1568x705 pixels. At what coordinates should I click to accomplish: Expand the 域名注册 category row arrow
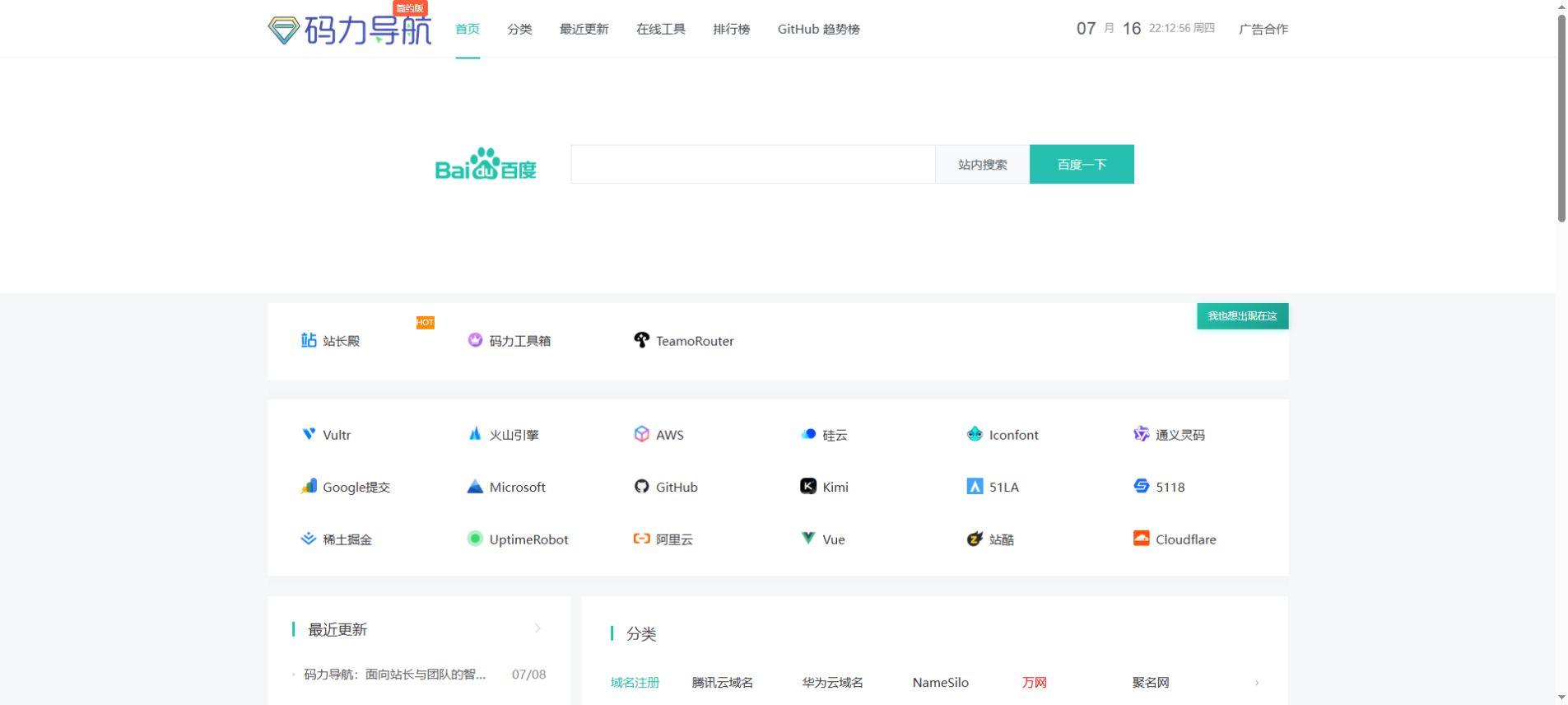(x=1257, y=683)
